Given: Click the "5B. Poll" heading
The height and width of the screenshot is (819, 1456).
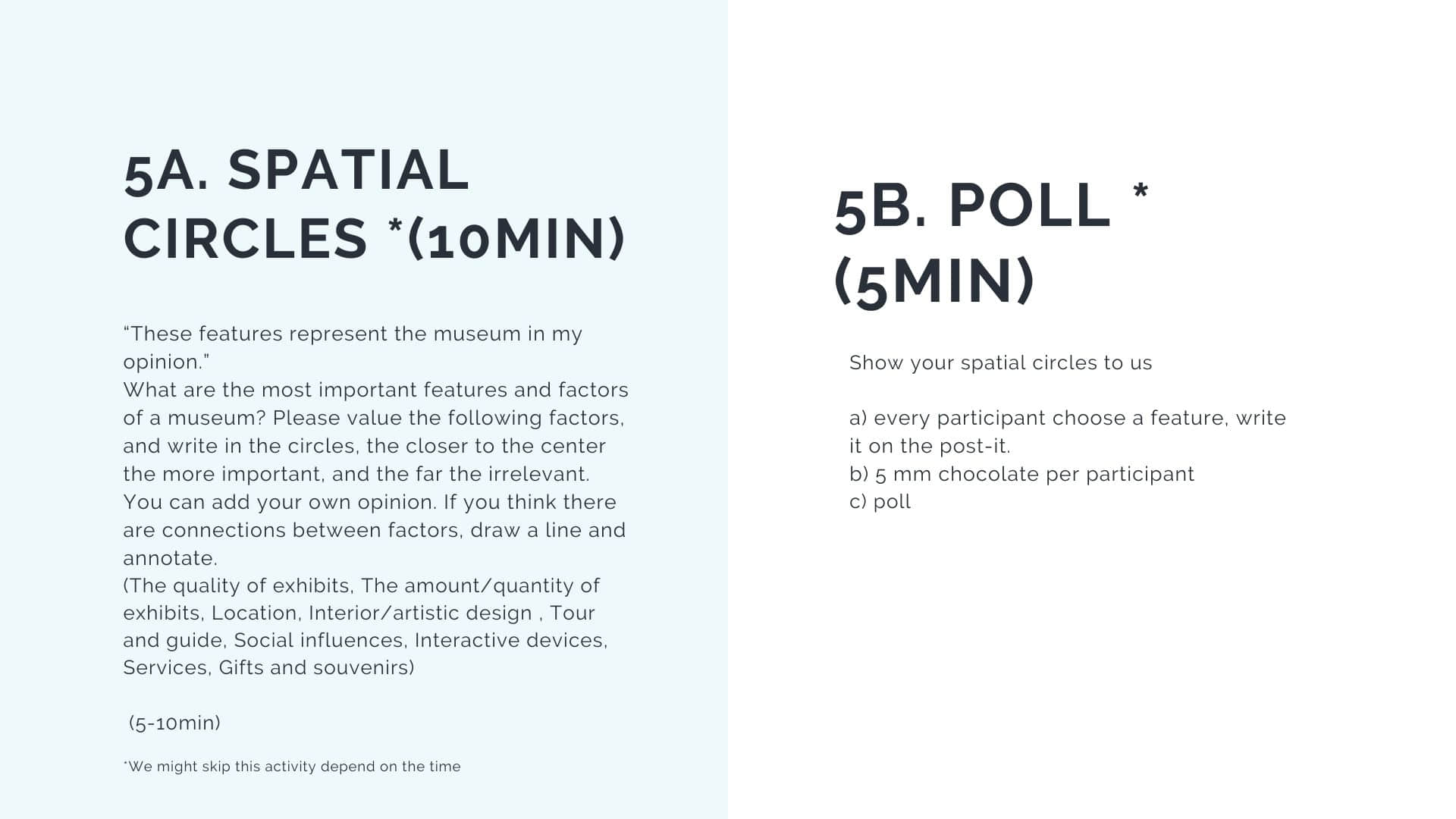Looking at the screenshot, I should pos(971,206).
